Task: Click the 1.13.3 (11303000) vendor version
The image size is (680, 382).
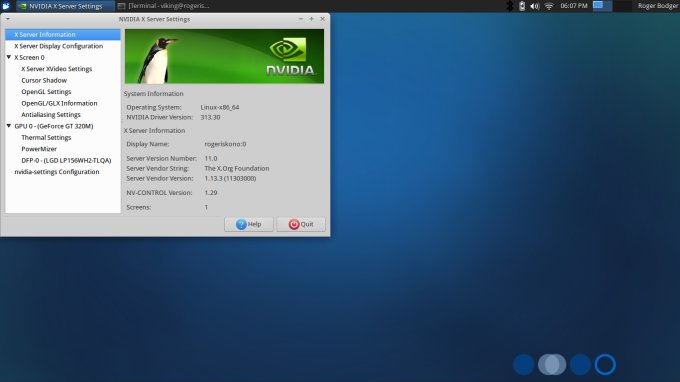Action: click(230, 179)
